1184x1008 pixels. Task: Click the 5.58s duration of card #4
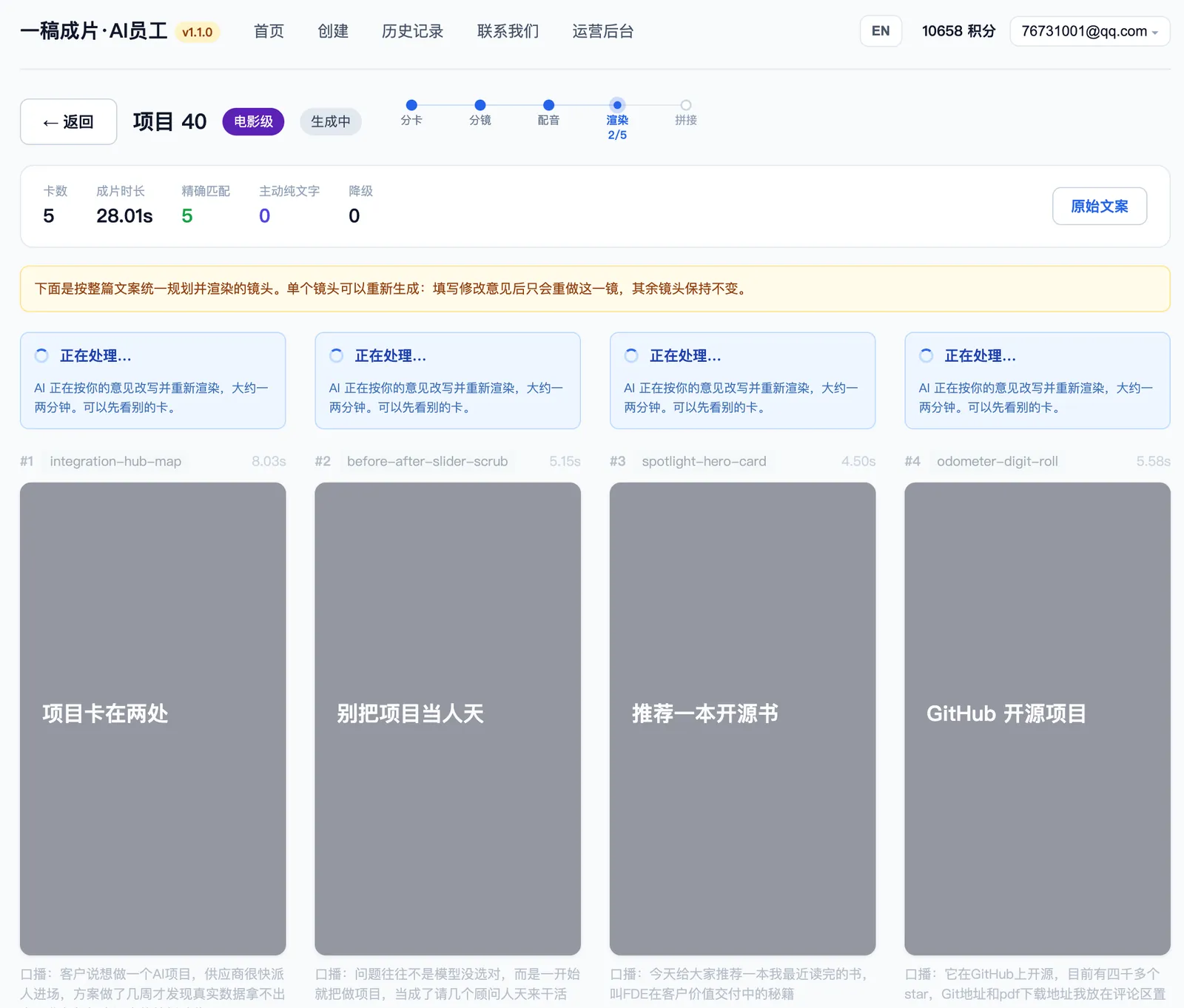(1154, 461)
